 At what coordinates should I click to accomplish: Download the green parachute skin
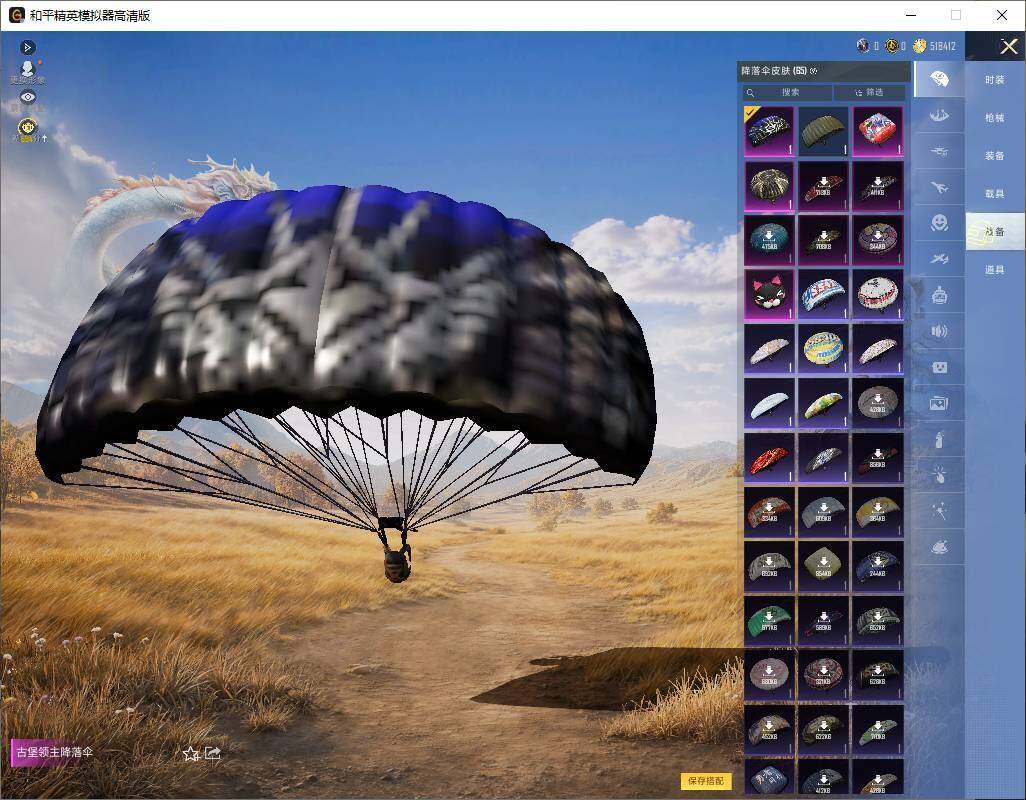769,620
